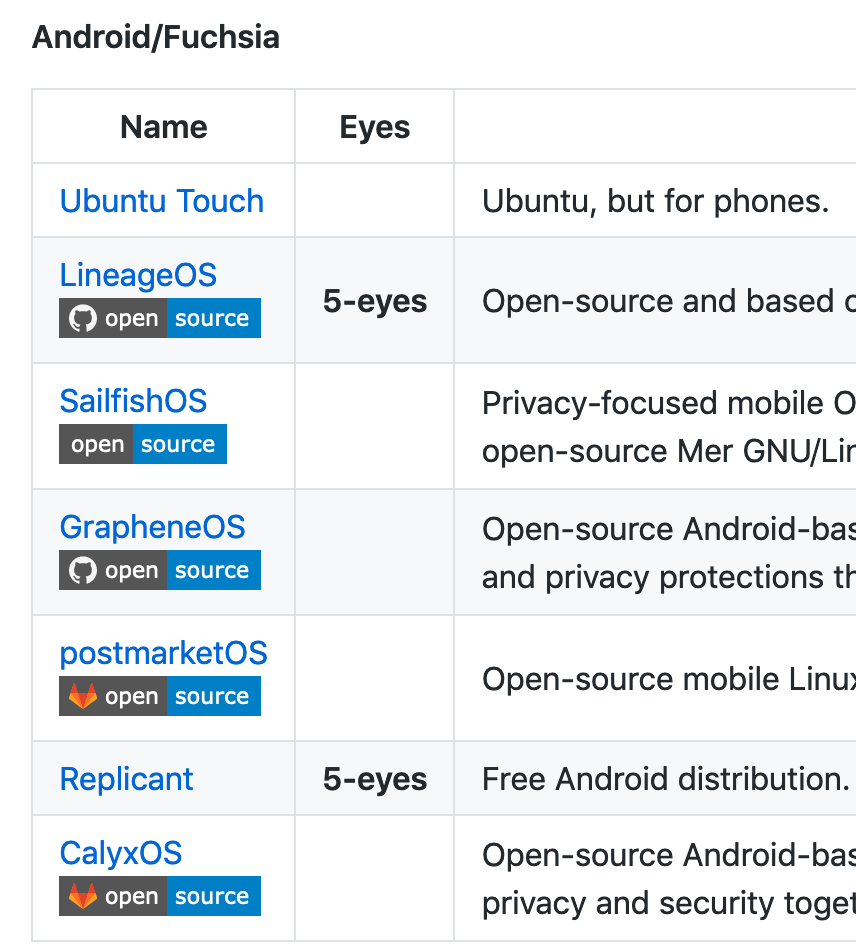Viewport: 856px width, 952px height.
Task: Click the GitLab fox icon on the postmarketOS badge
Action: (83, 696)
